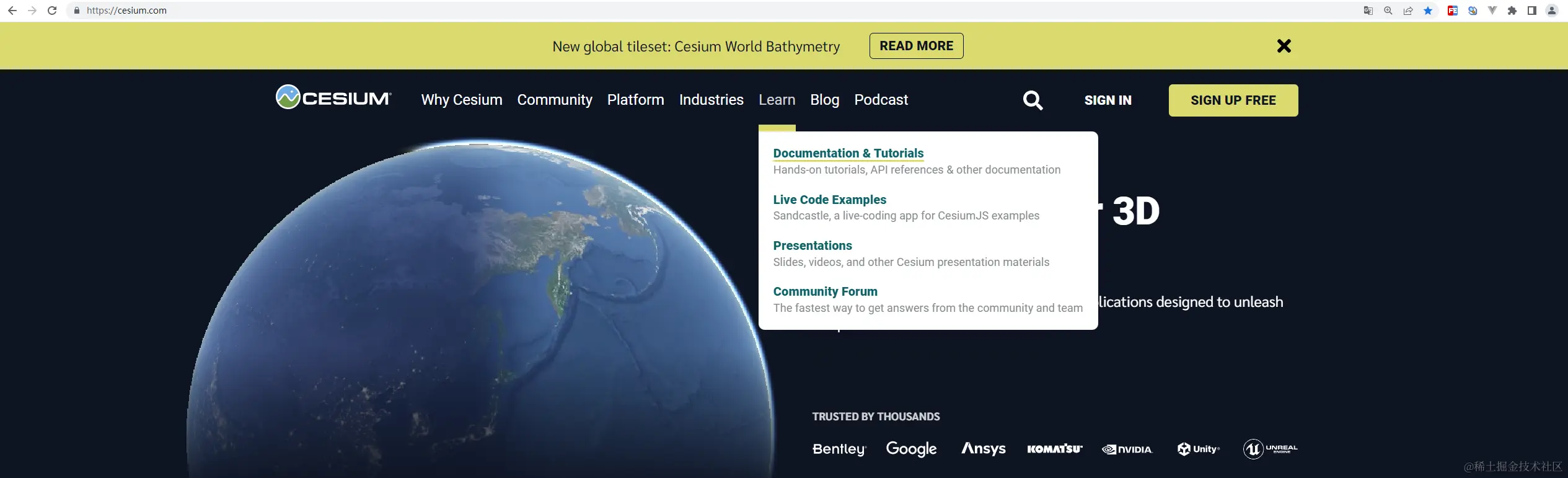This screenshot has height=478, width=1568.
Task: Click 'The fastest way to get answers' description
Action: click(928, 308)
